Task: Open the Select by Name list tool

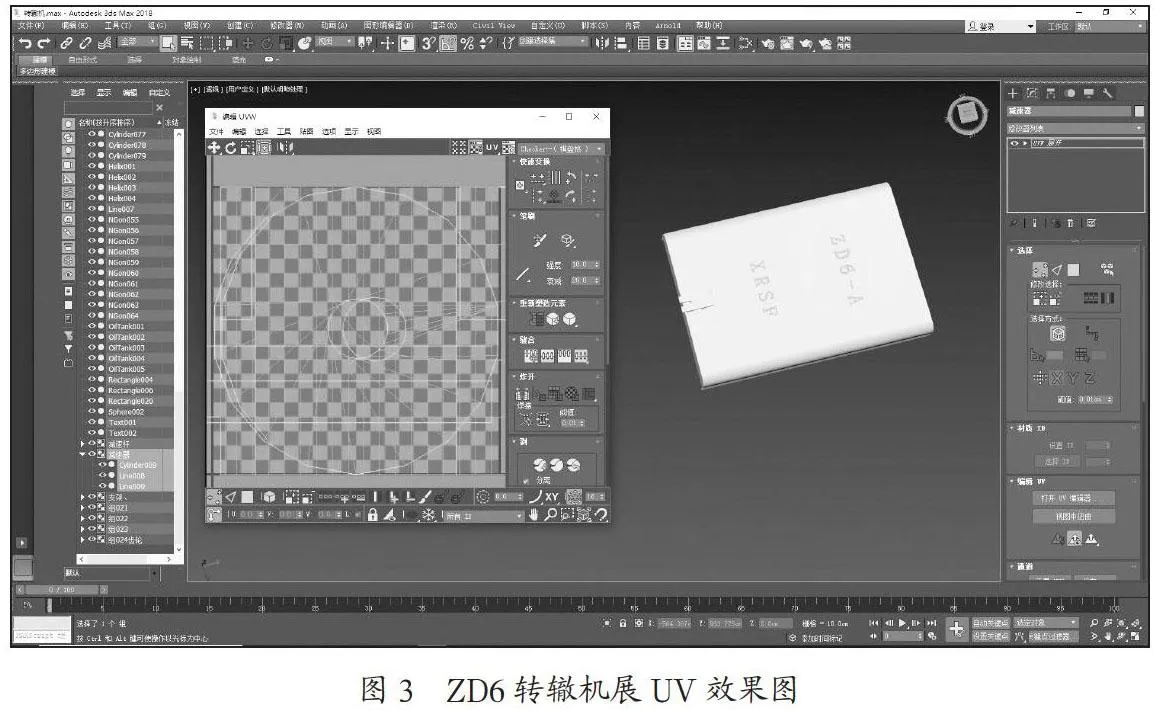Action: 187,43
